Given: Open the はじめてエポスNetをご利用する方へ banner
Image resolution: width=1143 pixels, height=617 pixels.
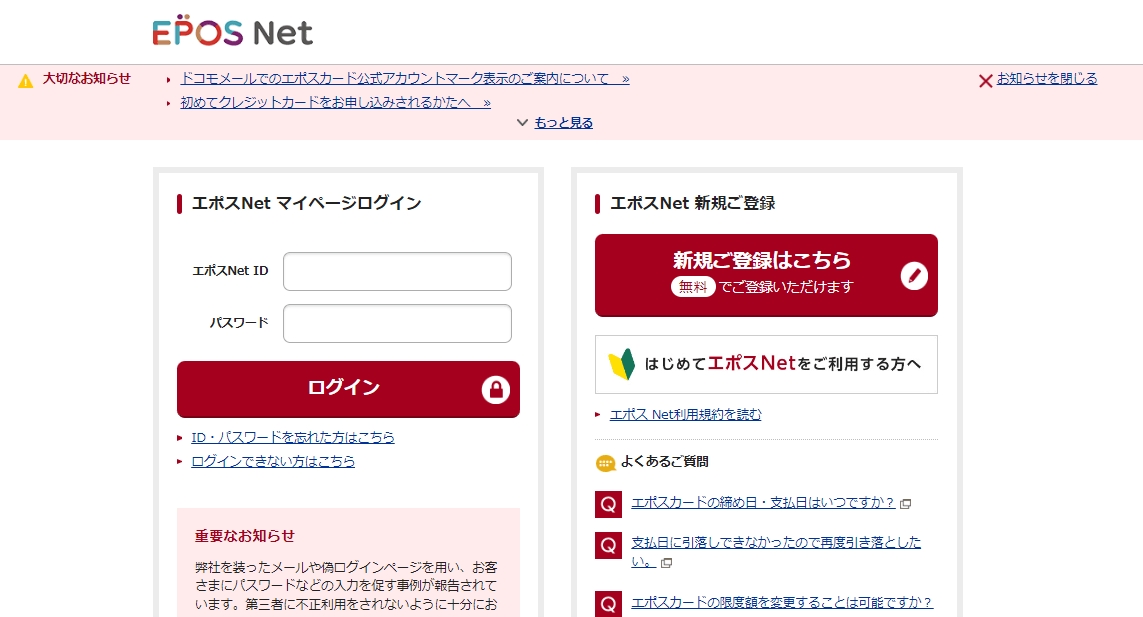Looking at the screenshot, I should tap(766, 364).
